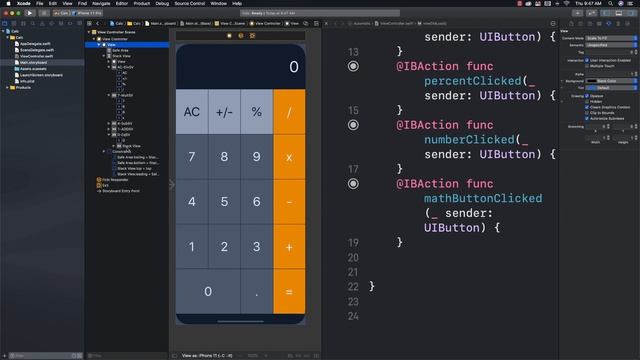Click the number 7 button on canvas

(192, 157)
